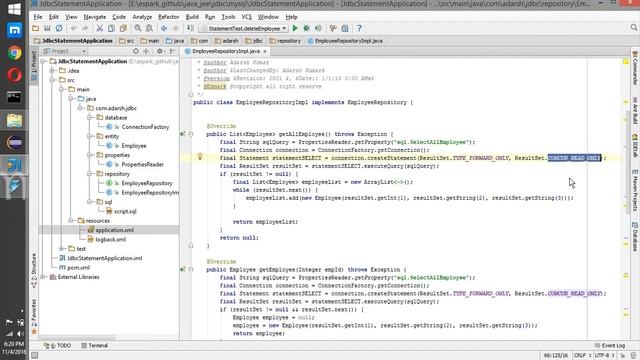Click the Synchronize toolbar icon
The image size is (640, 360).
(x=59, y=28)
